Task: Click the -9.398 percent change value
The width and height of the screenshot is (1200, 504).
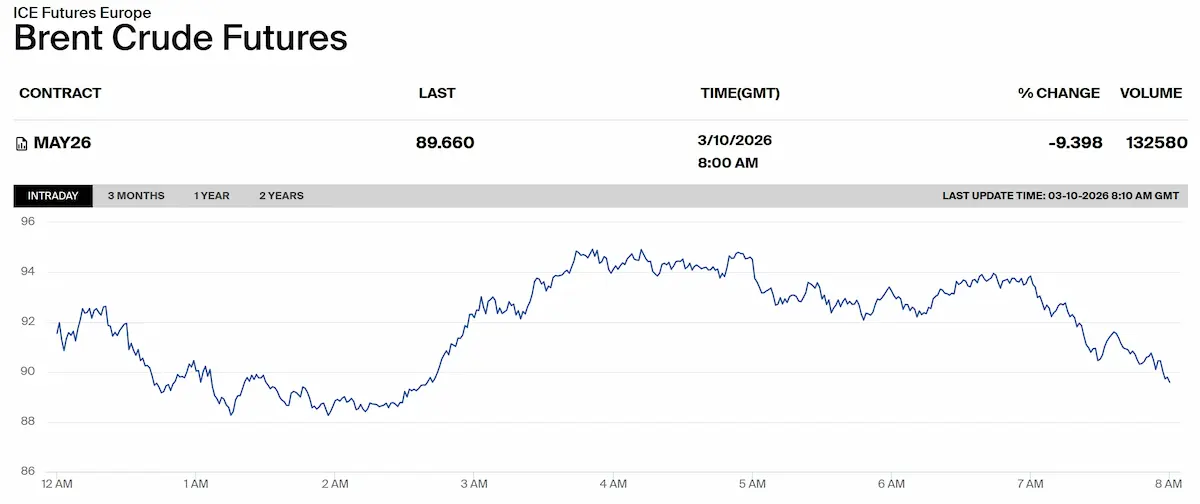Action: pyautogui.click(x=1075, y=143)
